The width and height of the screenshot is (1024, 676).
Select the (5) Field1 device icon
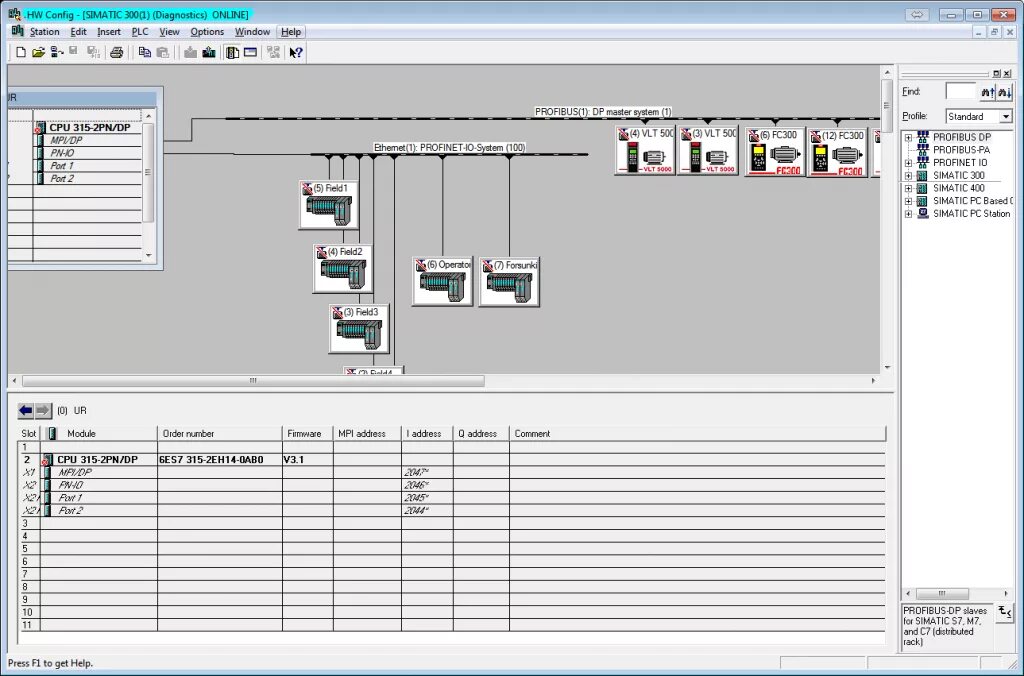(x=328, y=205)
